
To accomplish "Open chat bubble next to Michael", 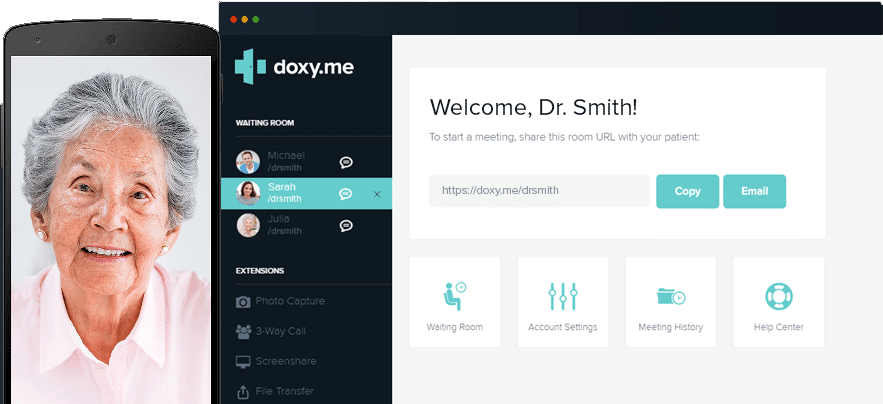I will pyautogui.click(x=346, y=162).
